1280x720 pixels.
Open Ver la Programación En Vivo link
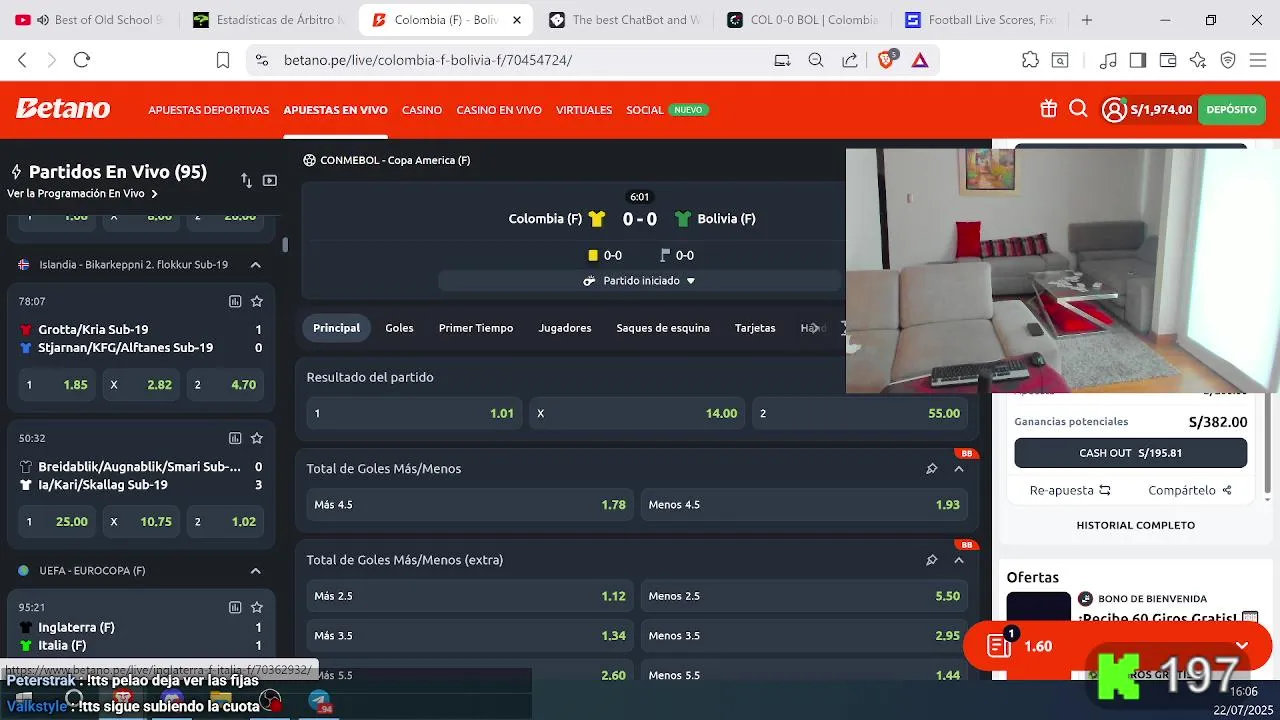82,194
